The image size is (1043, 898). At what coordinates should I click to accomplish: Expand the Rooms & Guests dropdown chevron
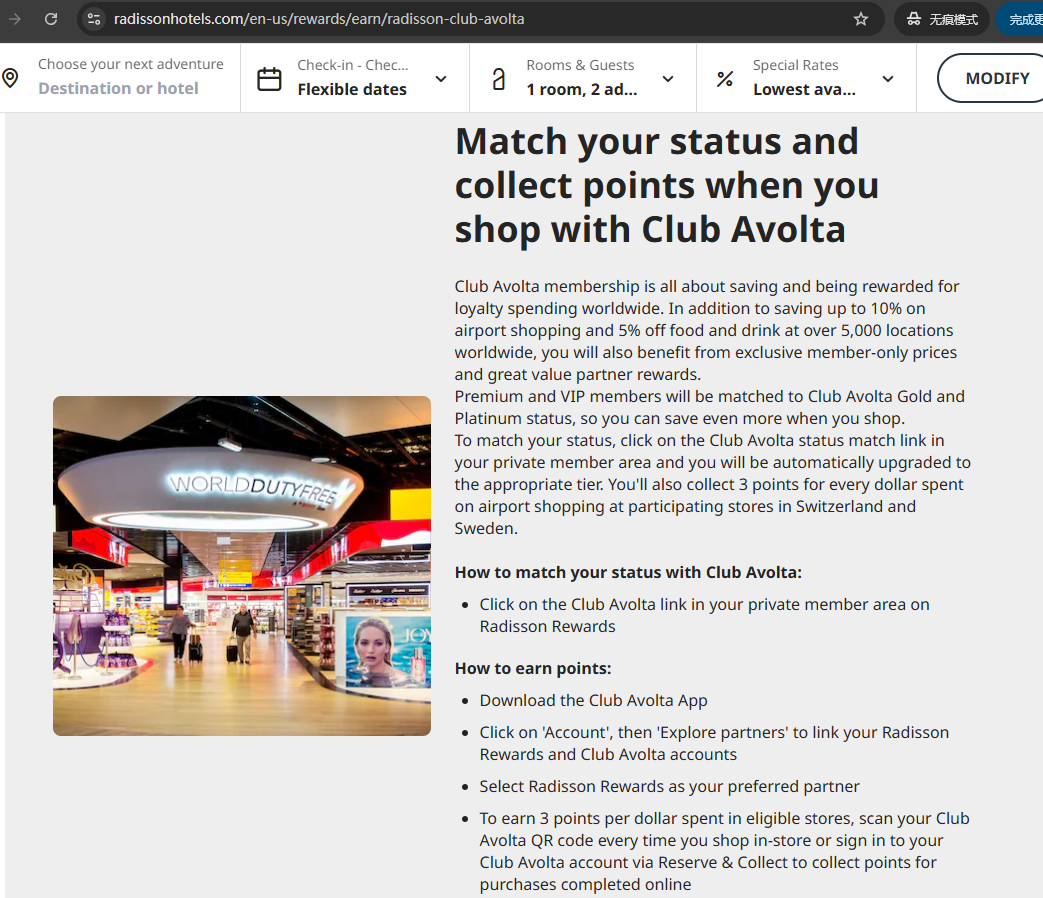669,79
